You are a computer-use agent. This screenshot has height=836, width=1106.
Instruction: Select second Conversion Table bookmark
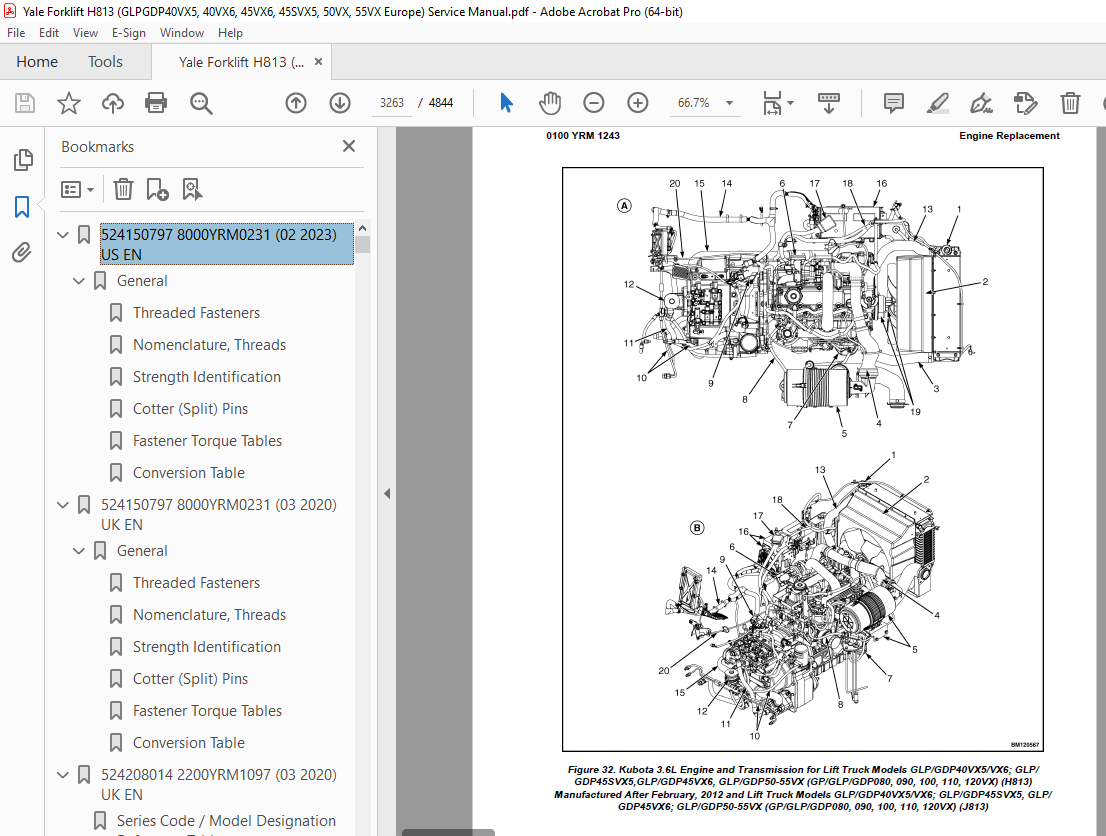point(189,743)
